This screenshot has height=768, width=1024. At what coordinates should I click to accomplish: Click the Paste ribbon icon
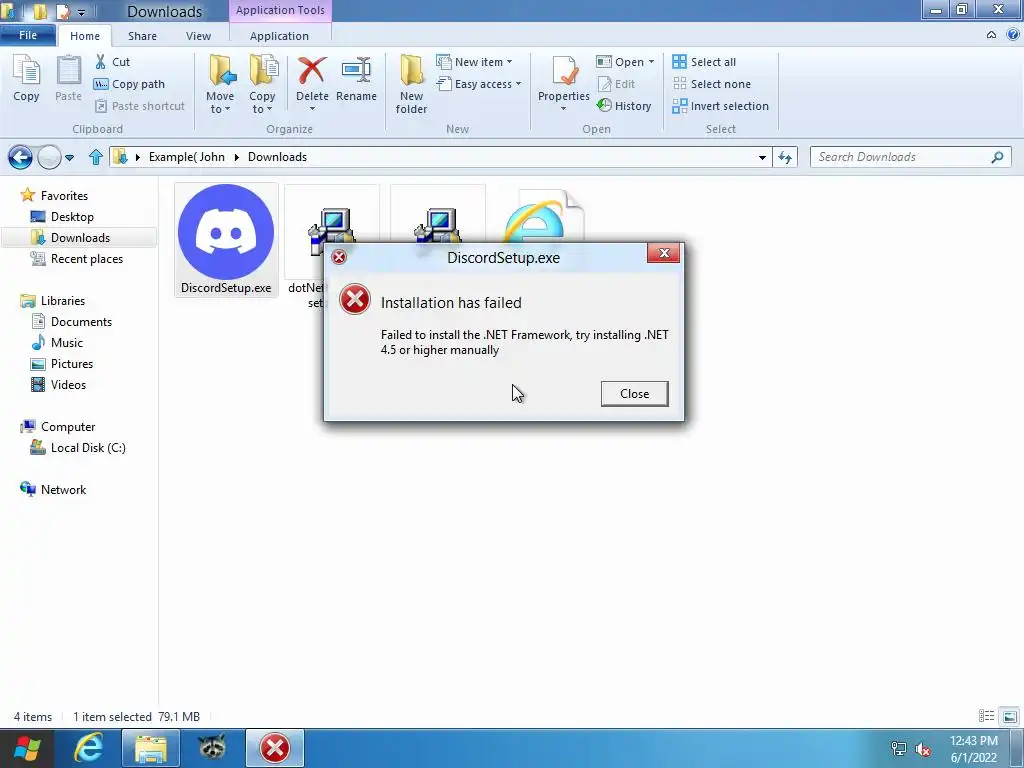tap(69, 78)
